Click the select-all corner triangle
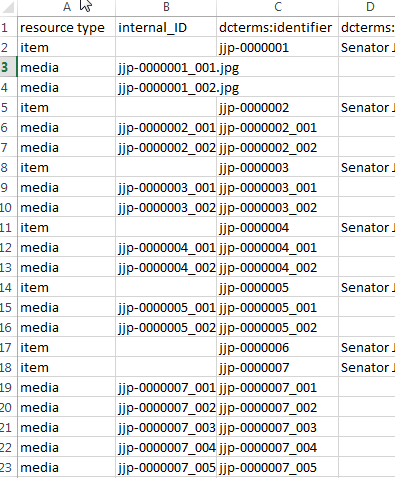 [8, 7]
